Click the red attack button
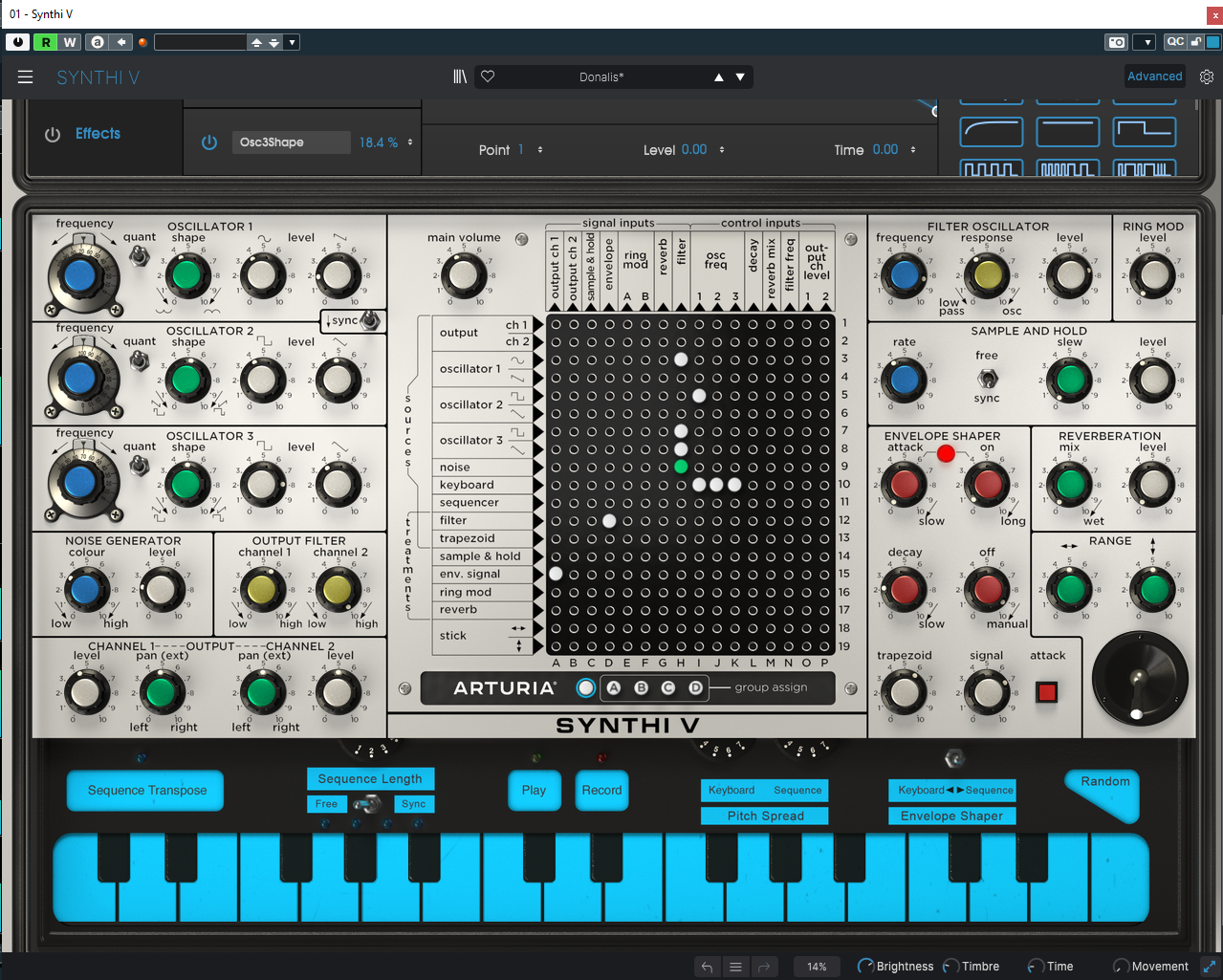Screen dimensions: 1223x980 (x=1047, y=691)
